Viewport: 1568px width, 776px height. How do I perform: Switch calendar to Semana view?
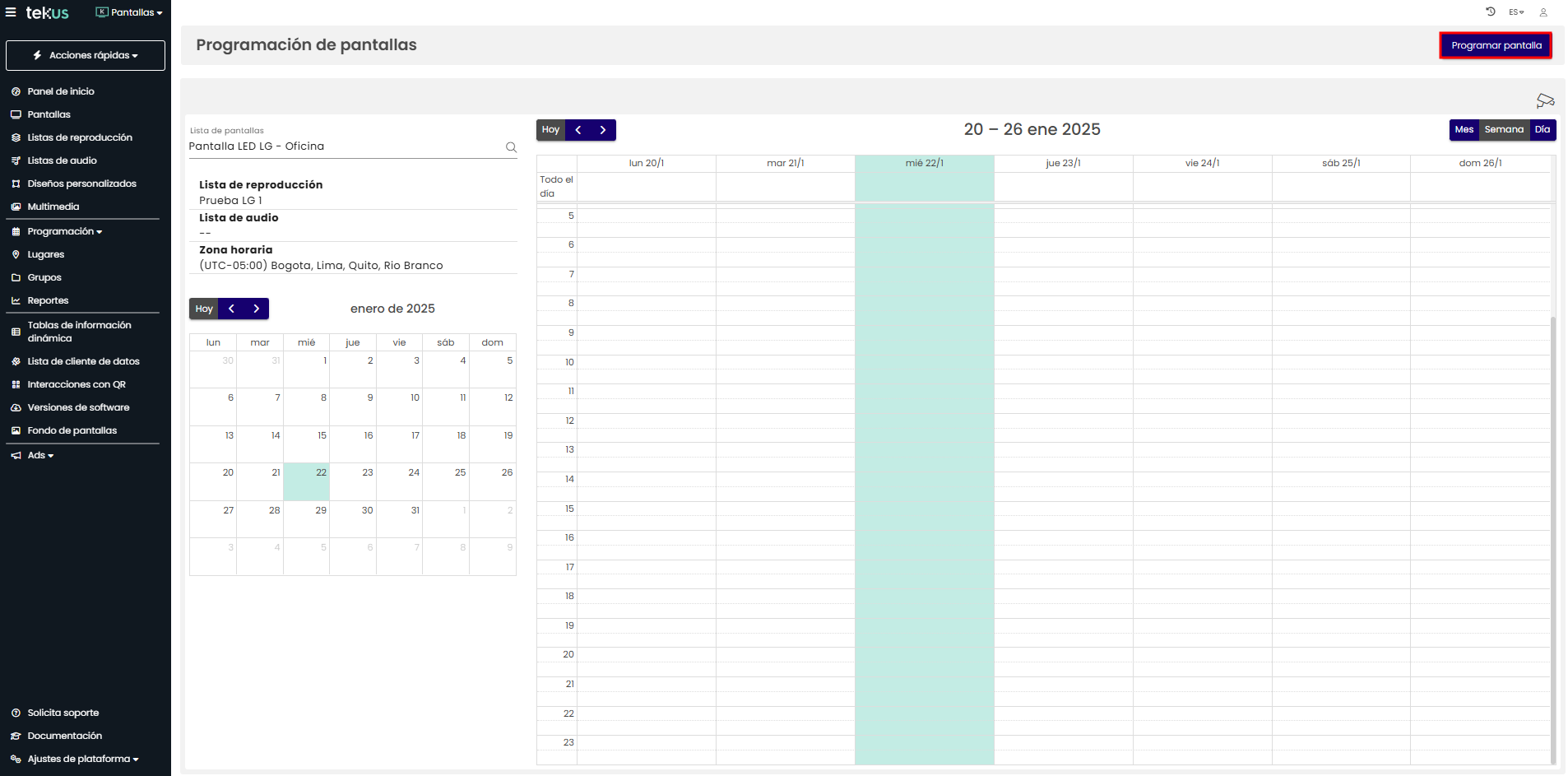coord(1503,130)
